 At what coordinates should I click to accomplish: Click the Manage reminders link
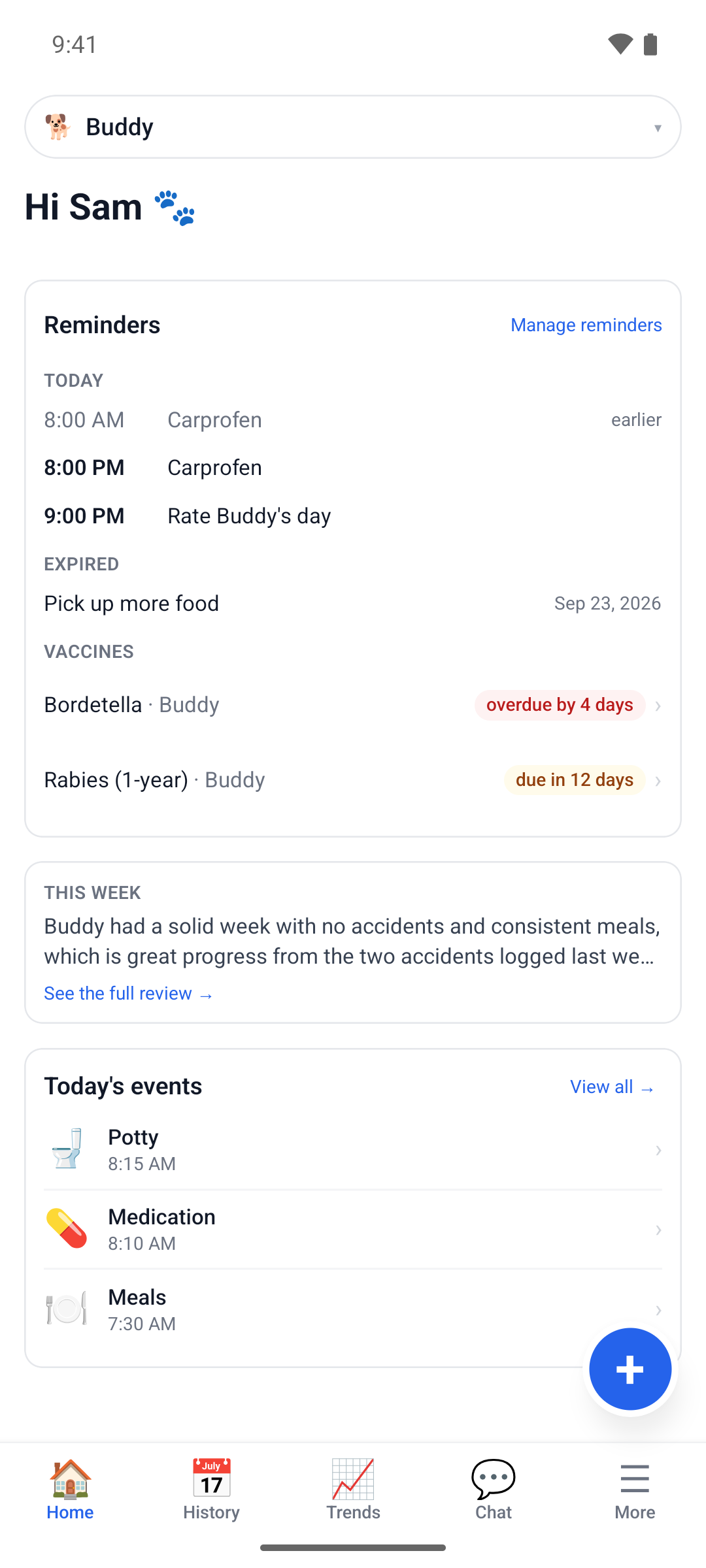click(x=586, y=325)
